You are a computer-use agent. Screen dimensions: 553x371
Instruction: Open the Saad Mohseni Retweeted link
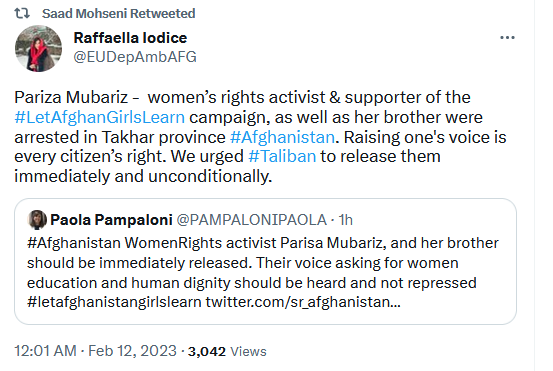(118, 13)
